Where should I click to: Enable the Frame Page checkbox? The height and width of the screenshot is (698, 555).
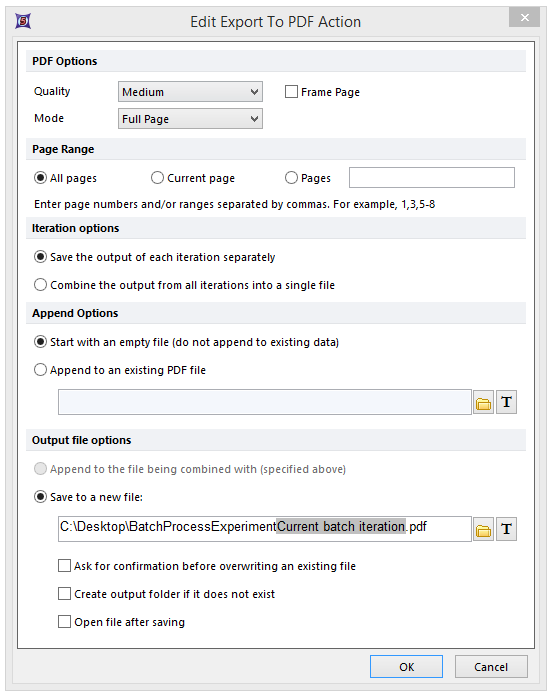[x=291, y=92]
